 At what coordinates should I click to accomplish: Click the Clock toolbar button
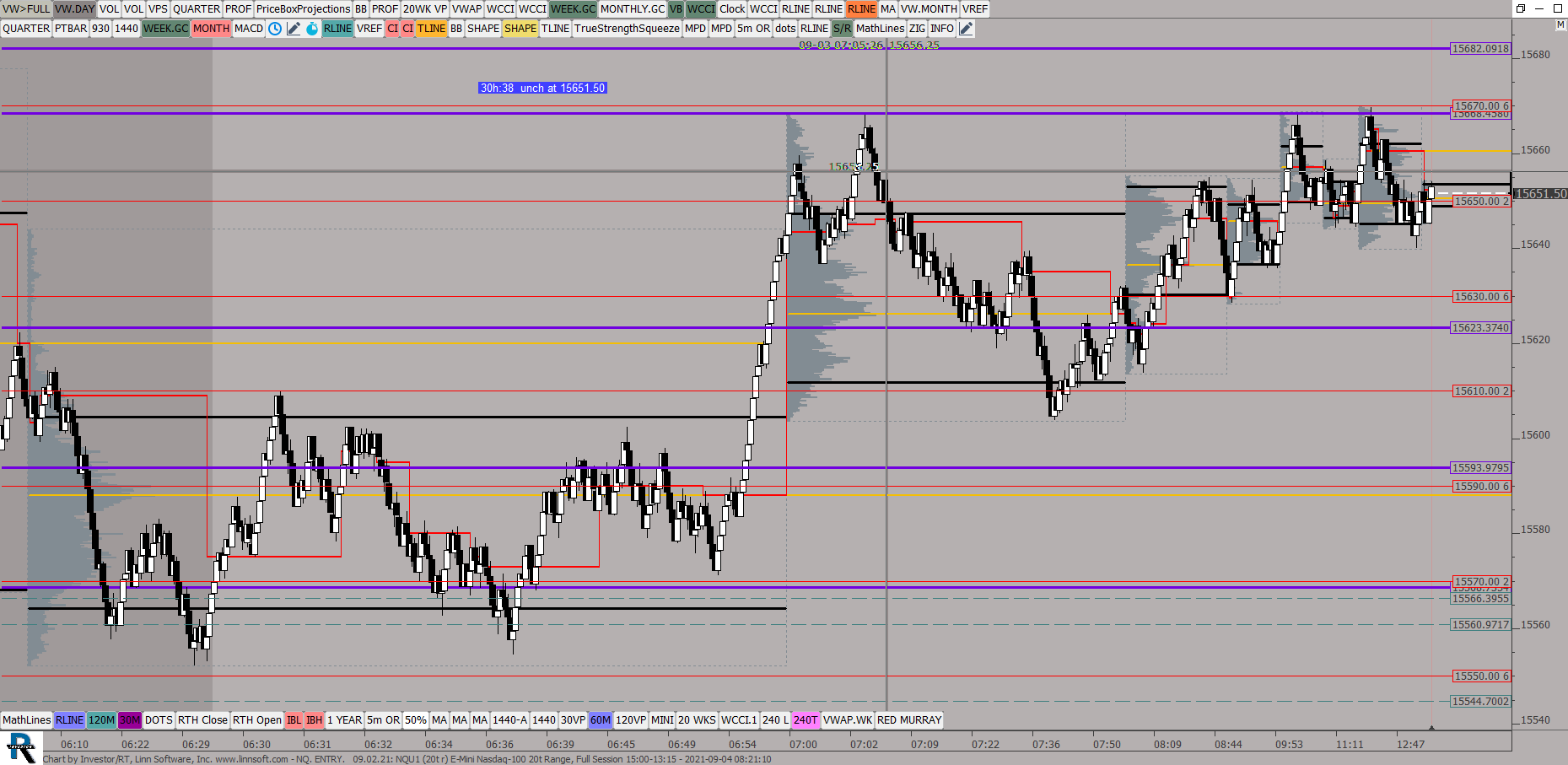(x=732, y=9)
